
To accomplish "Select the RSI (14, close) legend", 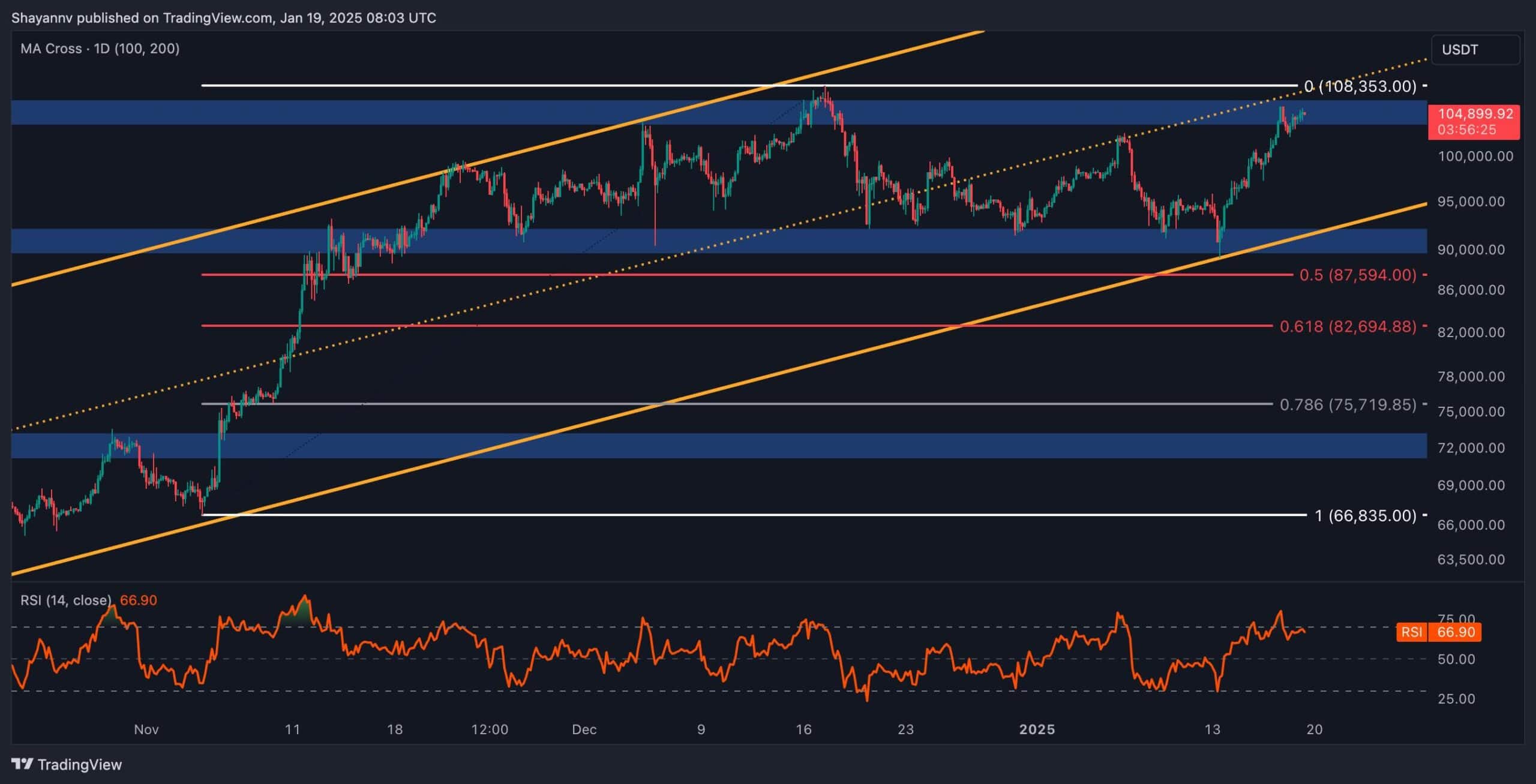I will (x=66, y=600).
